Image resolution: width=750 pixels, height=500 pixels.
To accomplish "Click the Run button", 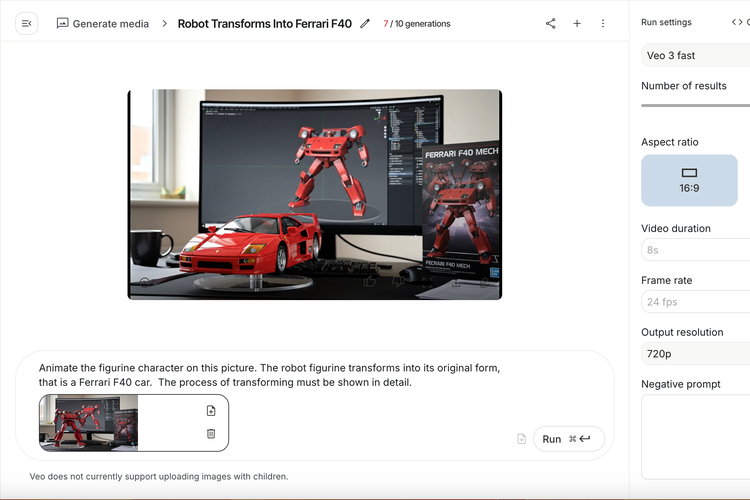I will click(x=569, y=439).
